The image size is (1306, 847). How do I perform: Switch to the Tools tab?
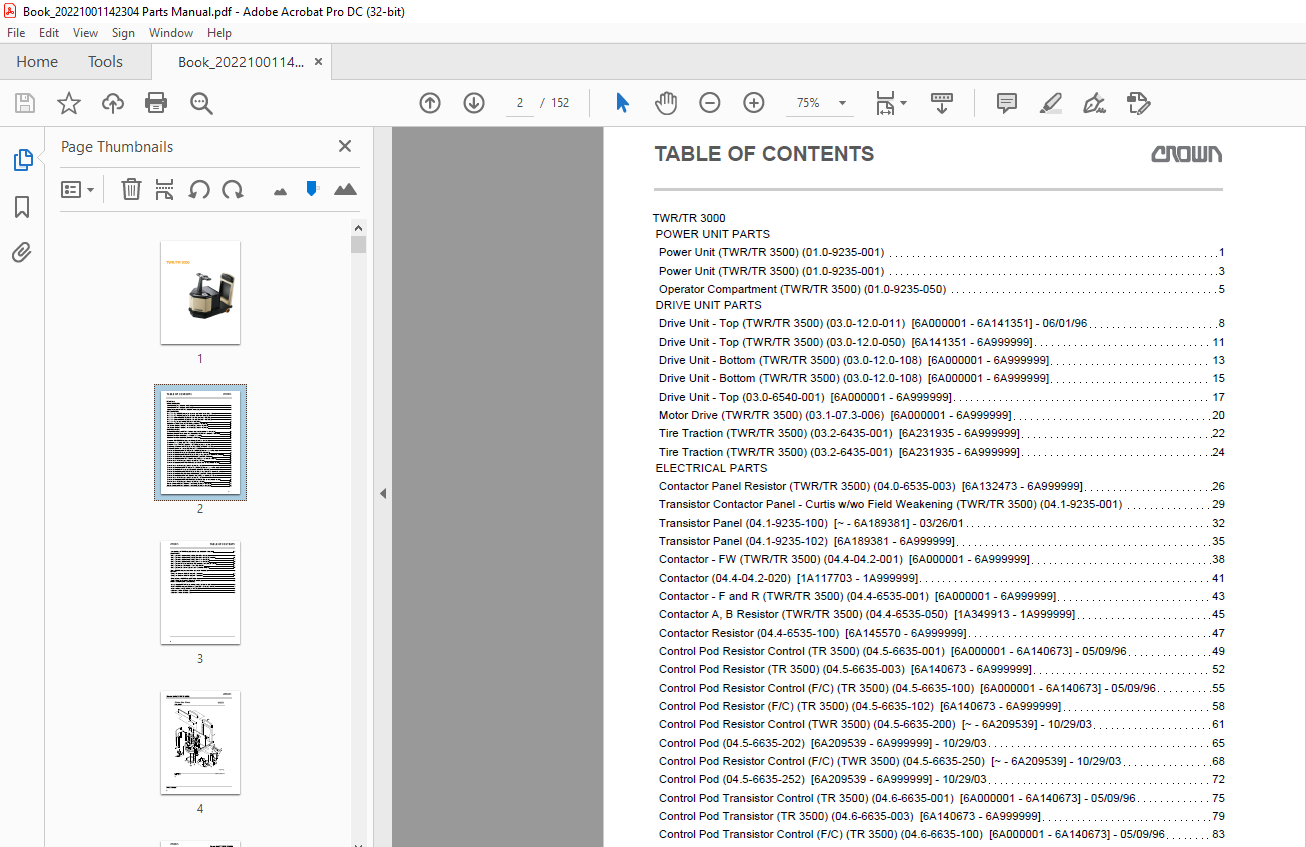pos(105,62)
